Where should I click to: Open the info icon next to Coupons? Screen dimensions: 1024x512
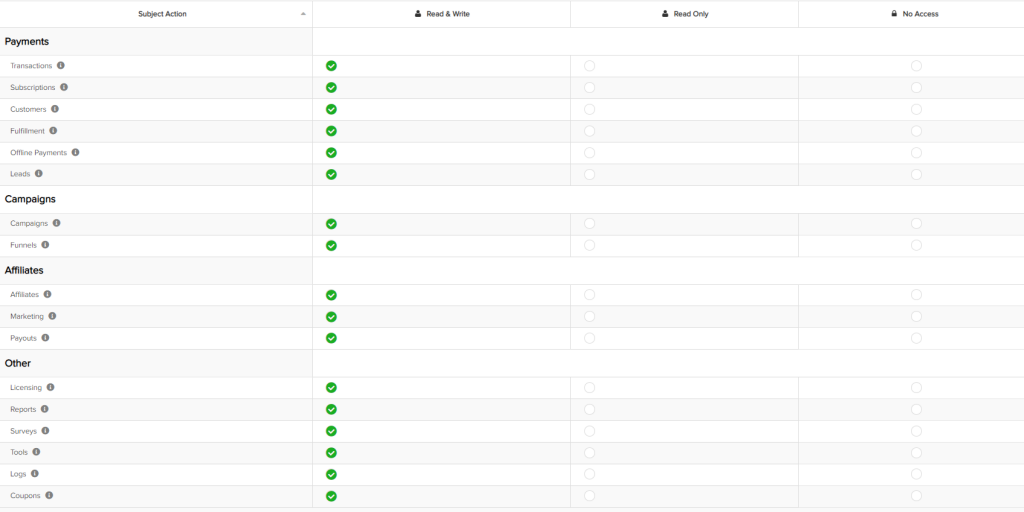tap(49, 496)
